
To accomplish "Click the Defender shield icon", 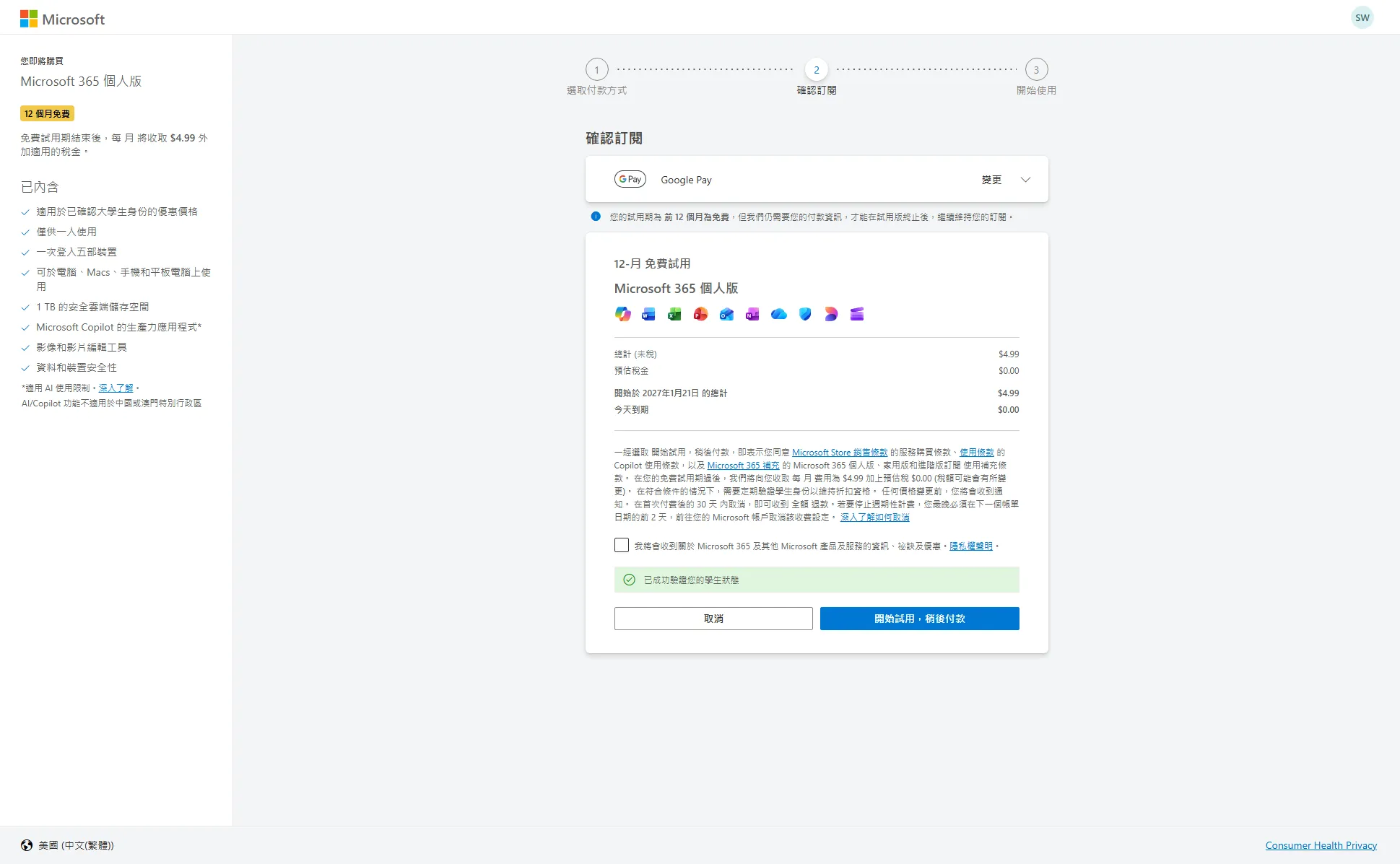I will (x=805, y=314).
